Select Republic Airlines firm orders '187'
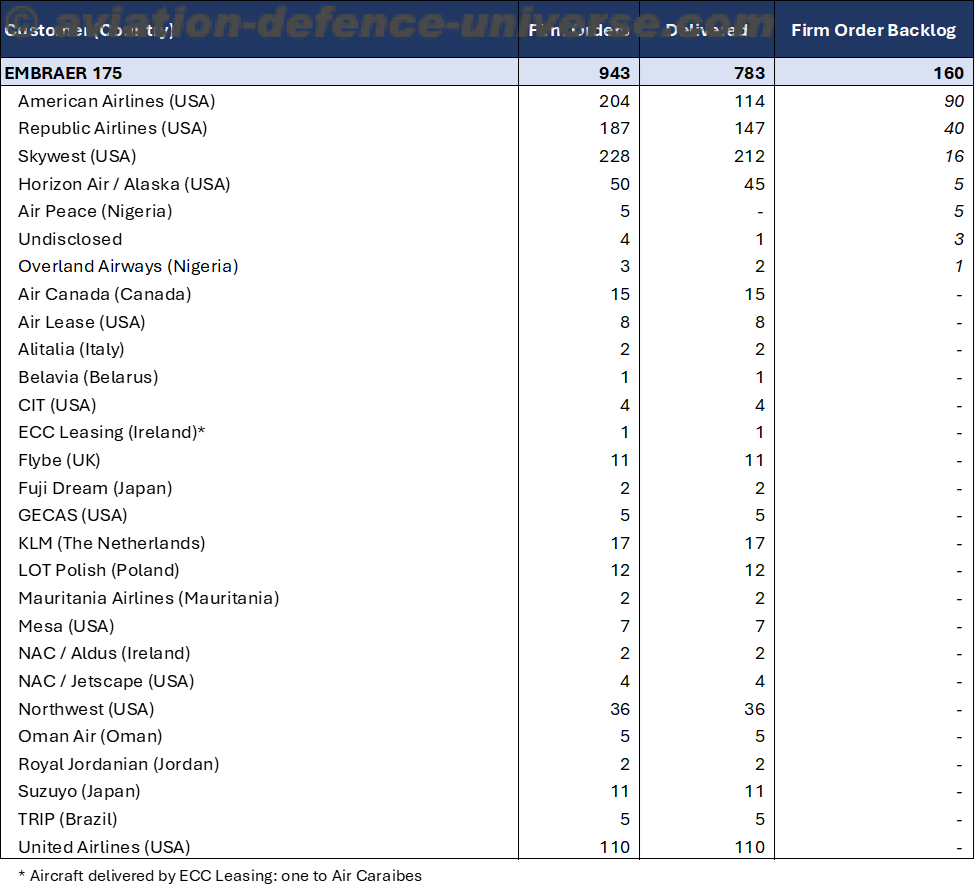Viewport: 975px width, 889px height. pyautogui.click(x=614, y=129)
